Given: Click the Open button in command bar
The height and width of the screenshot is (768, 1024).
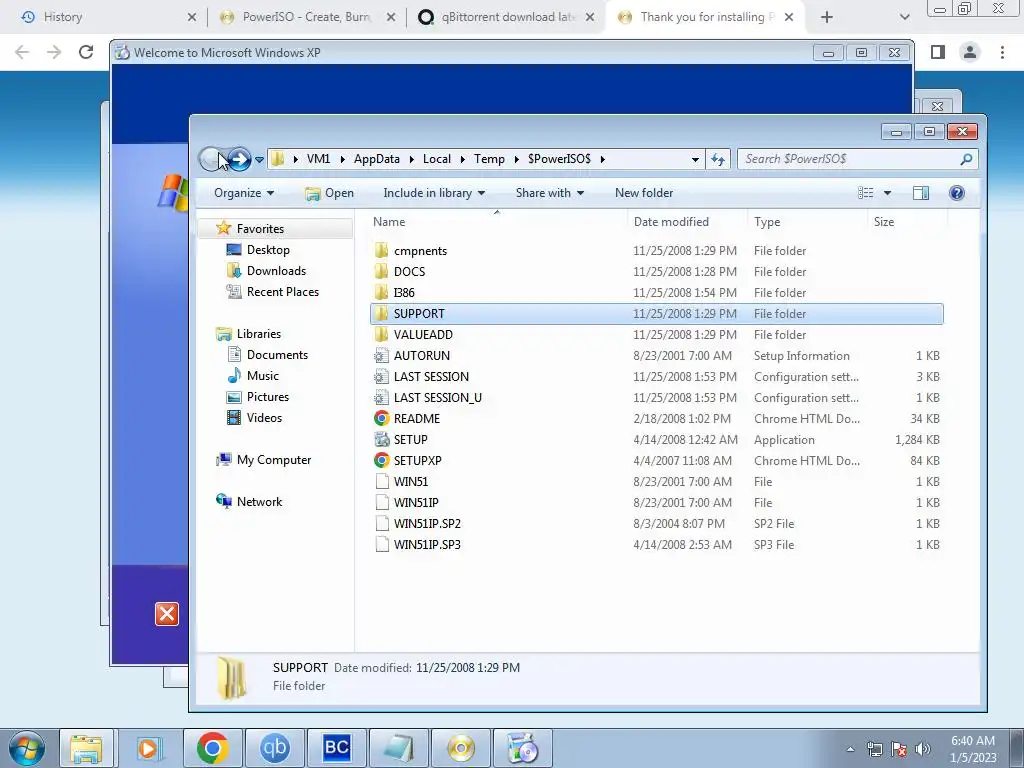Looking at the screenshot, I should point(329,193).
